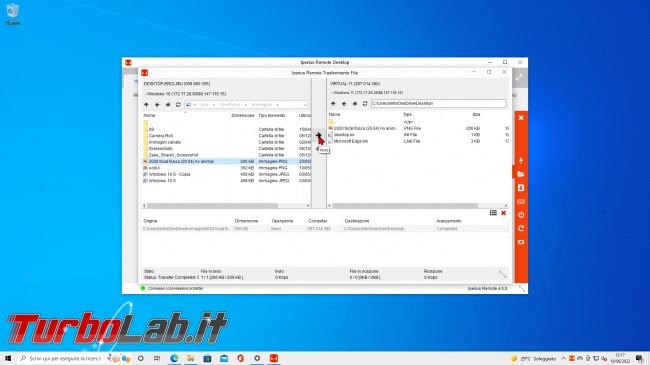Click remote panel horizontal scrollbar
Viewport: 650px width, 365px height.
click(405, 206)
